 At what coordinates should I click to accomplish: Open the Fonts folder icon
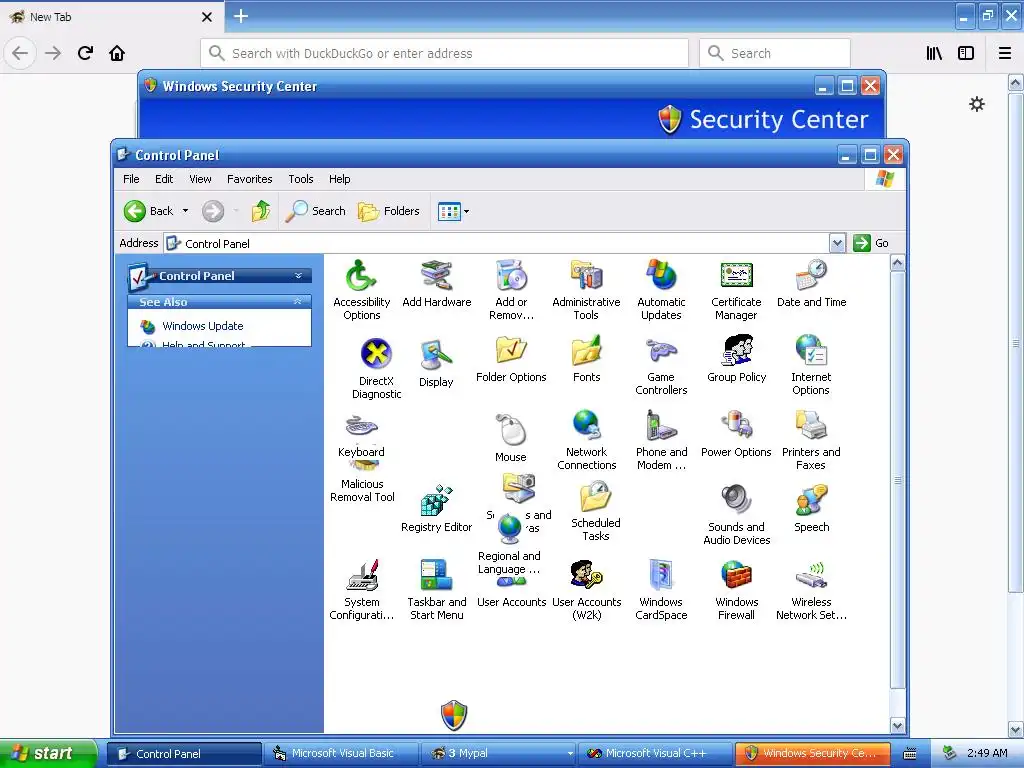click(586, 359)
